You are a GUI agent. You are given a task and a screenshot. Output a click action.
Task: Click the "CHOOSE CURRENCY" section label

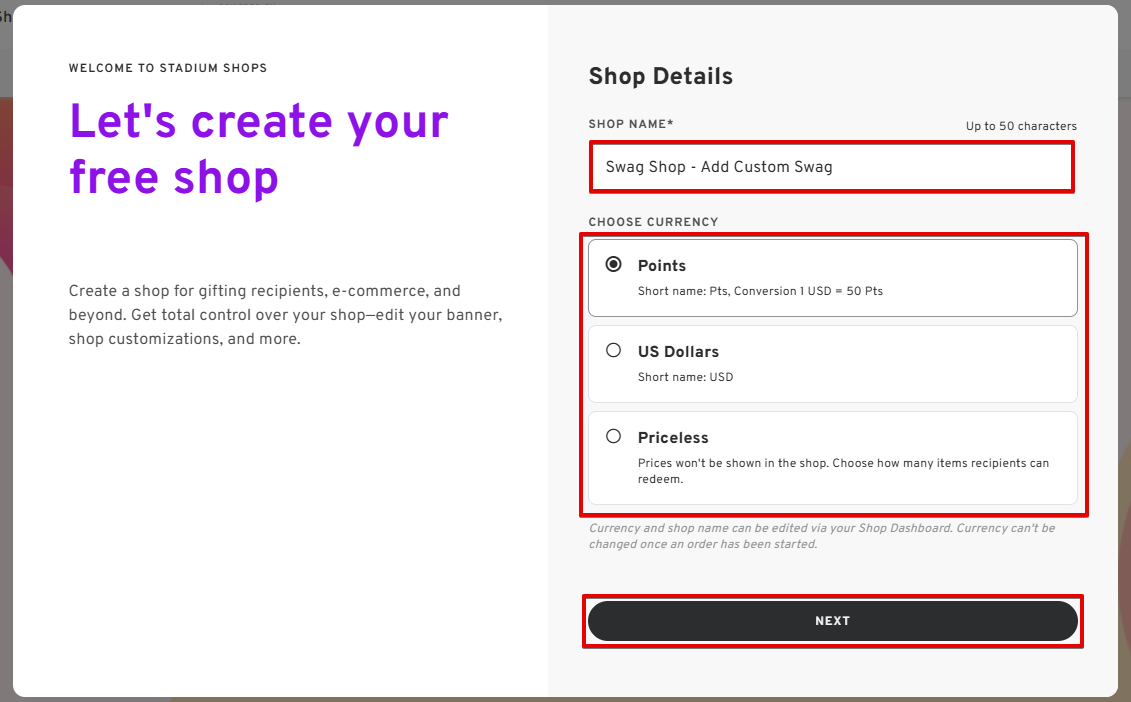click(653, 222)
